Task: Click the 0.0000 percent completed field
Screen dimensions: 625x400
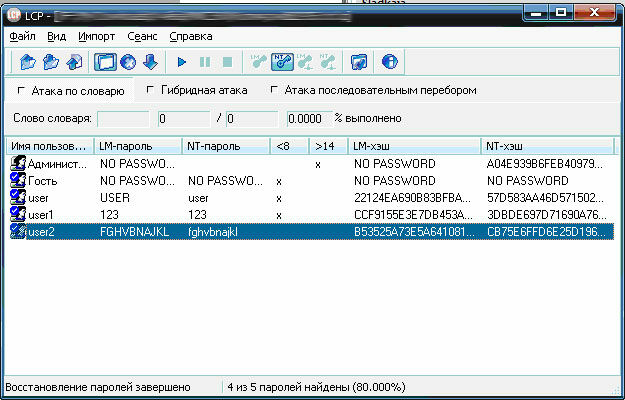Action: (x=309, y=118)
